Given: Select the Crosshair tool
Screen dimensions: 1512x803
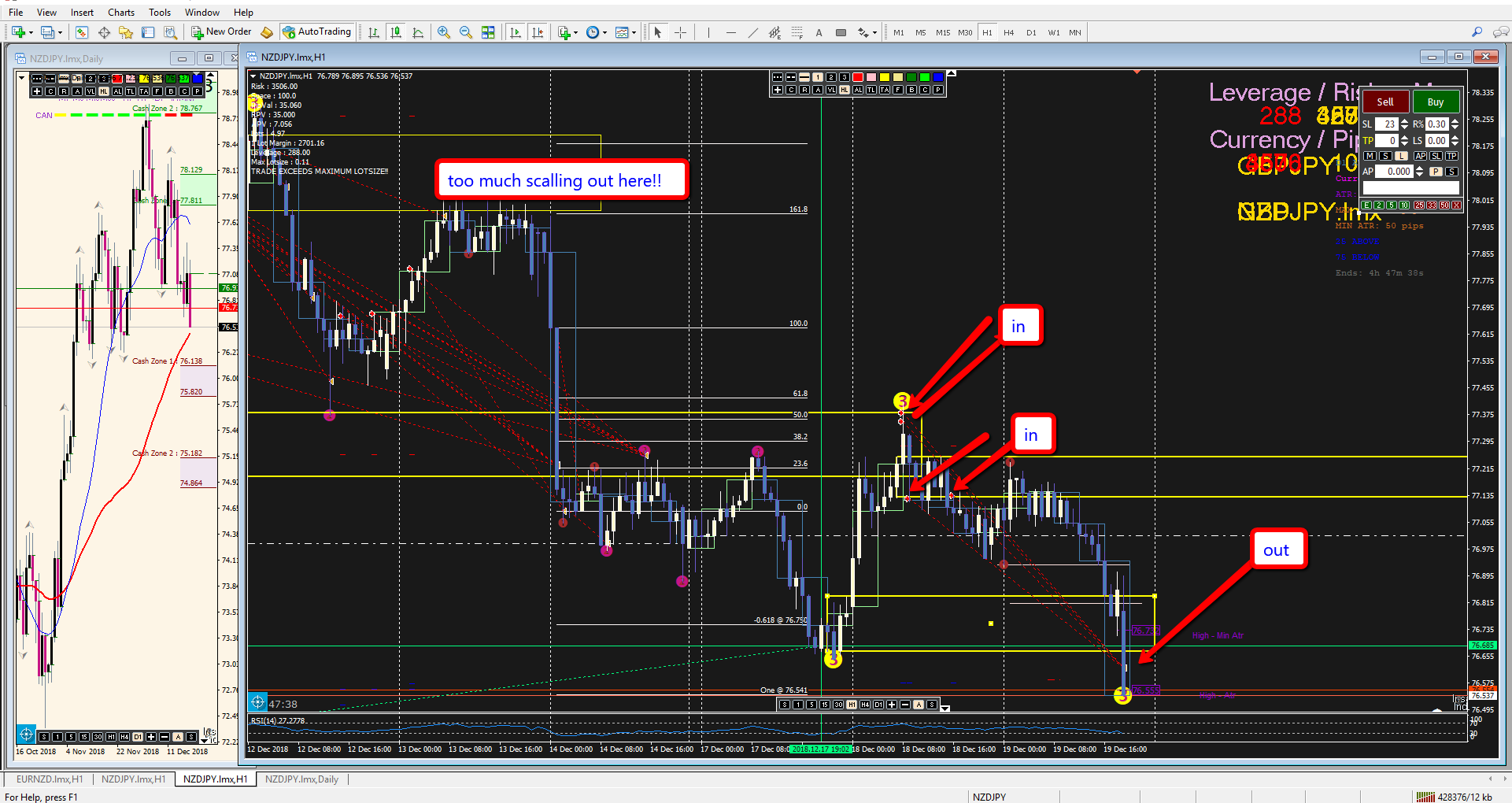Looking at the screenshot, I should click(x=681, y=32).
